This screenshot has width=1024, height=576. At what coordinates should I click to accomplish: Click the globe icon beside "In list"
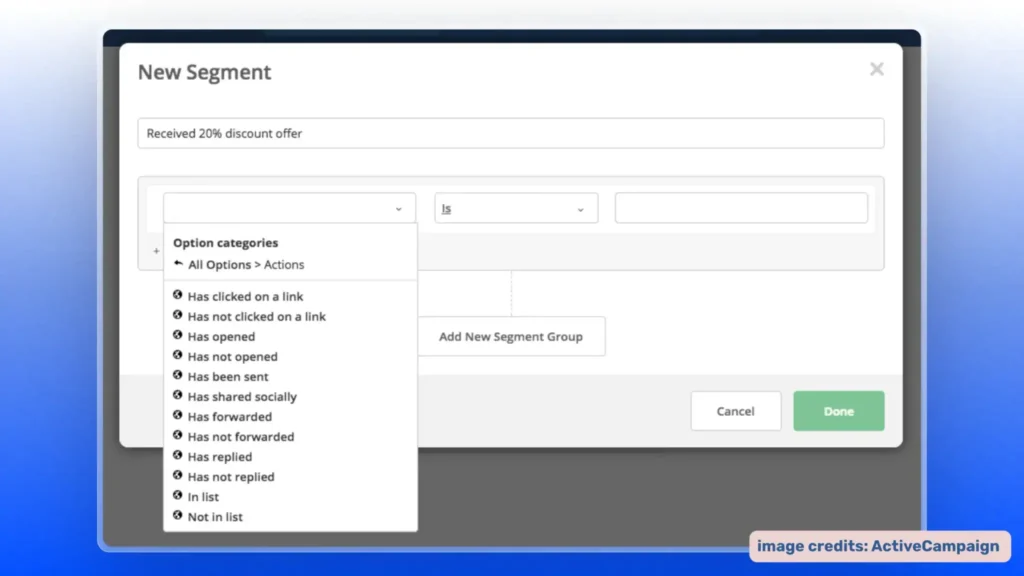coord(177,496)
